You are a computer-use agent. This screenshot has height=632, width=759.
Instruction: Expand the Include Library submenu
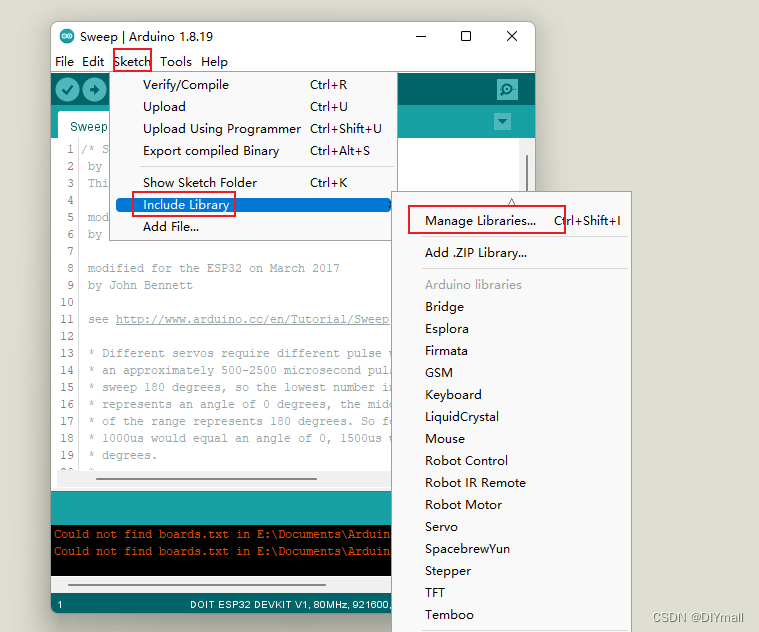254,205
